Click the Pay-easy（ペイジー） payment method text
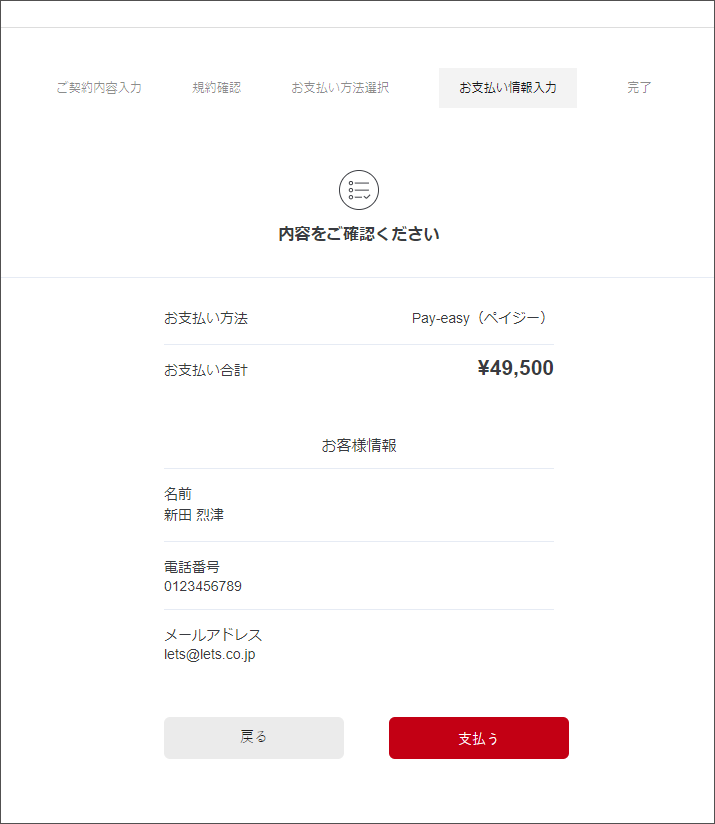 click(482, 318)
